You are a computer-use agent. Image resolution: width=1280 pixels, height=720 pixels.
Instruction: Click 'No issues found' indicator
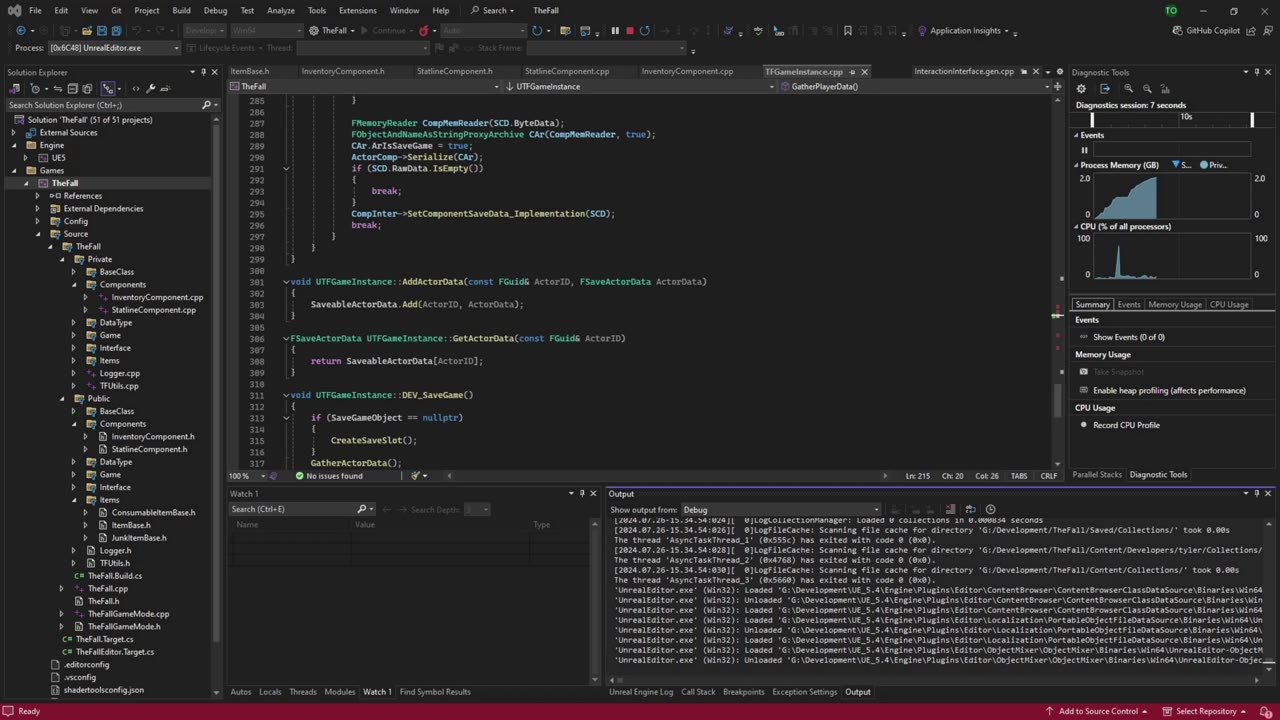pos(328,476)
